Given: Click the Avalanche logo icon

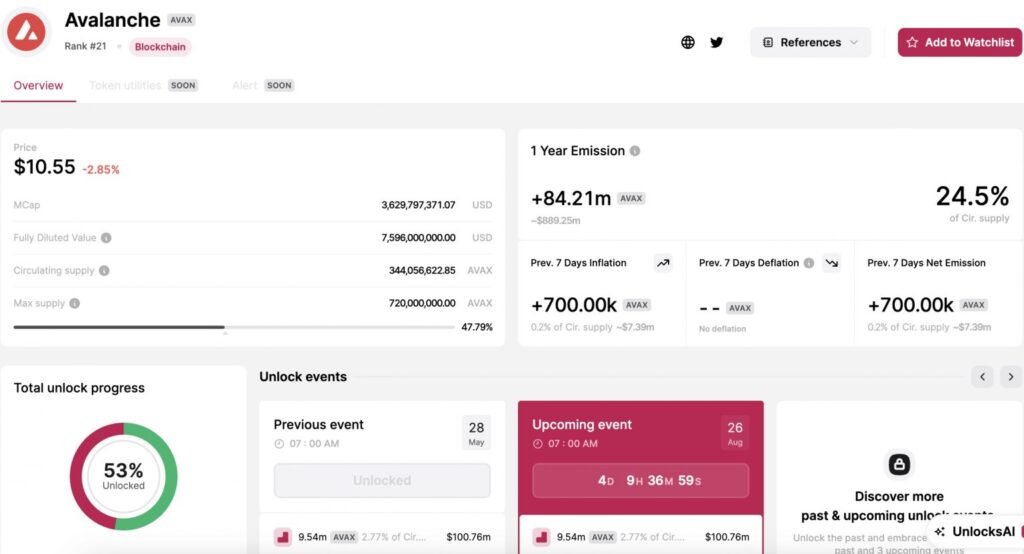Looking at the screenshot, I should (x=27, y=32).
